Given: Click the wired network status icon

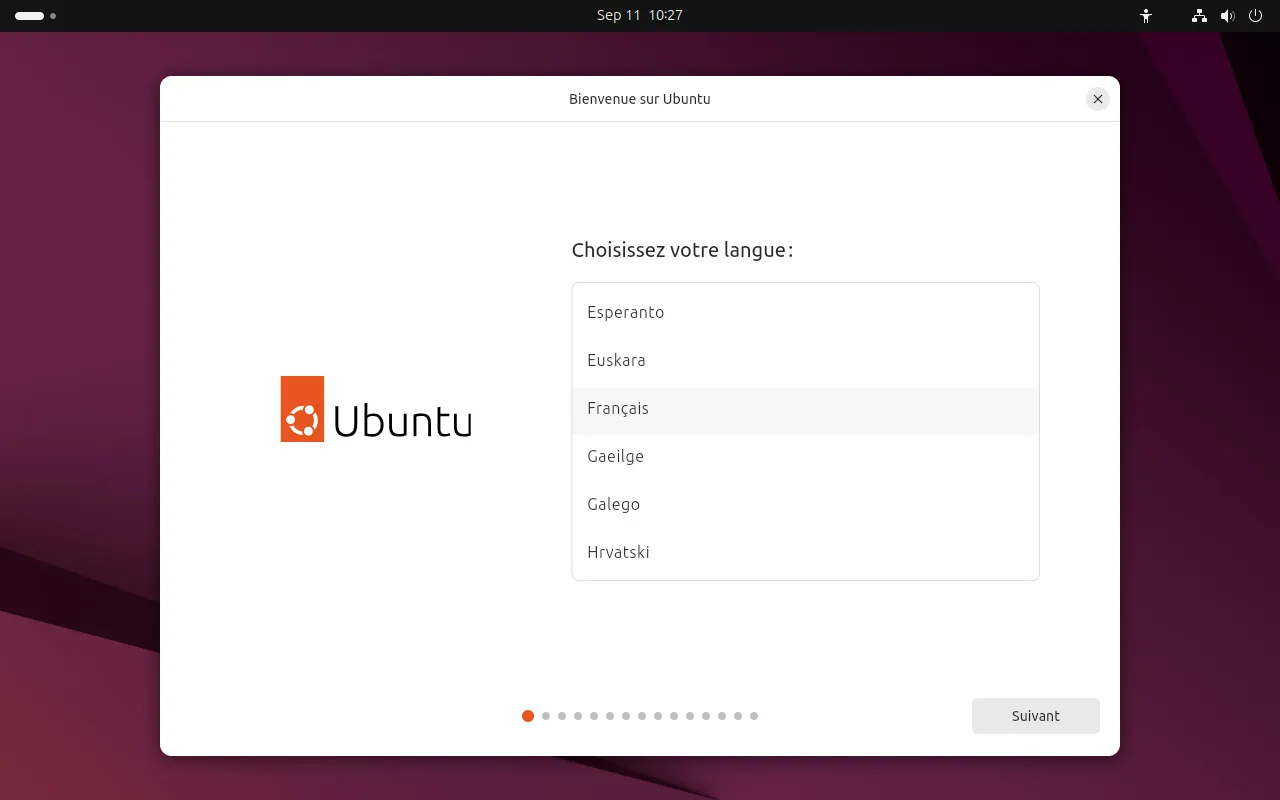Looking at the screenshot, I should [1199, 16].
